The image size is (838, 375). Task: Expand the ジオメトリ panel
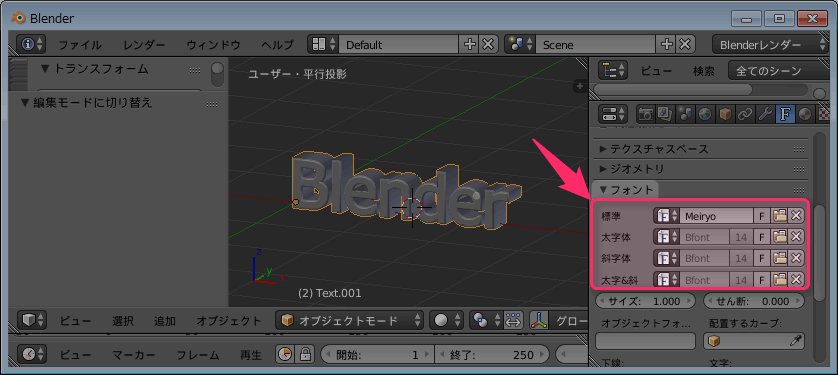coord(632,169)
